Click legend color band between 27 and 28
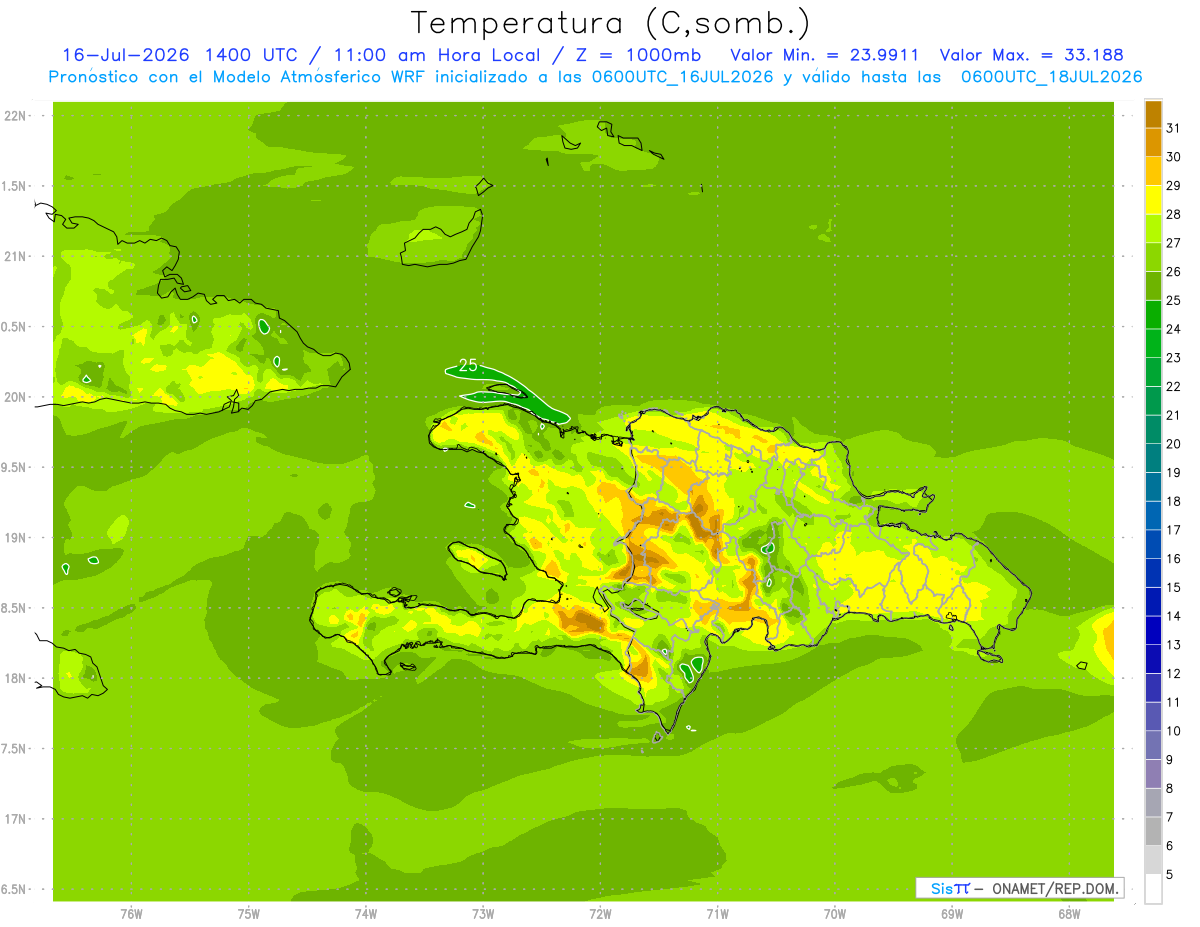The image size is (1200, 927). (1153, 228)
